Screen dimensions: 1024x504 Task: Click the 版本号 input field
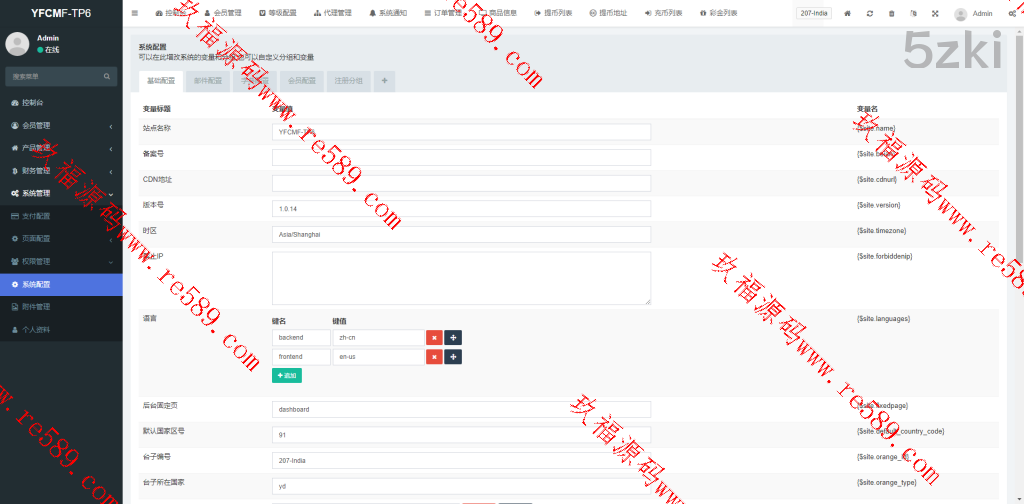[x=461, y=208]
